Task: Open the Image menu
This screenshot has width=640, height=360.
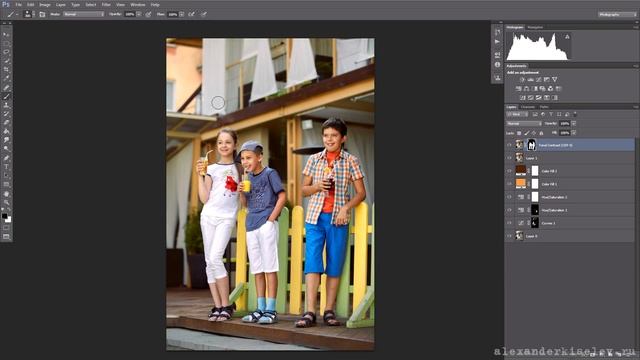Action: pyautogui.click(x=45, y=5)
